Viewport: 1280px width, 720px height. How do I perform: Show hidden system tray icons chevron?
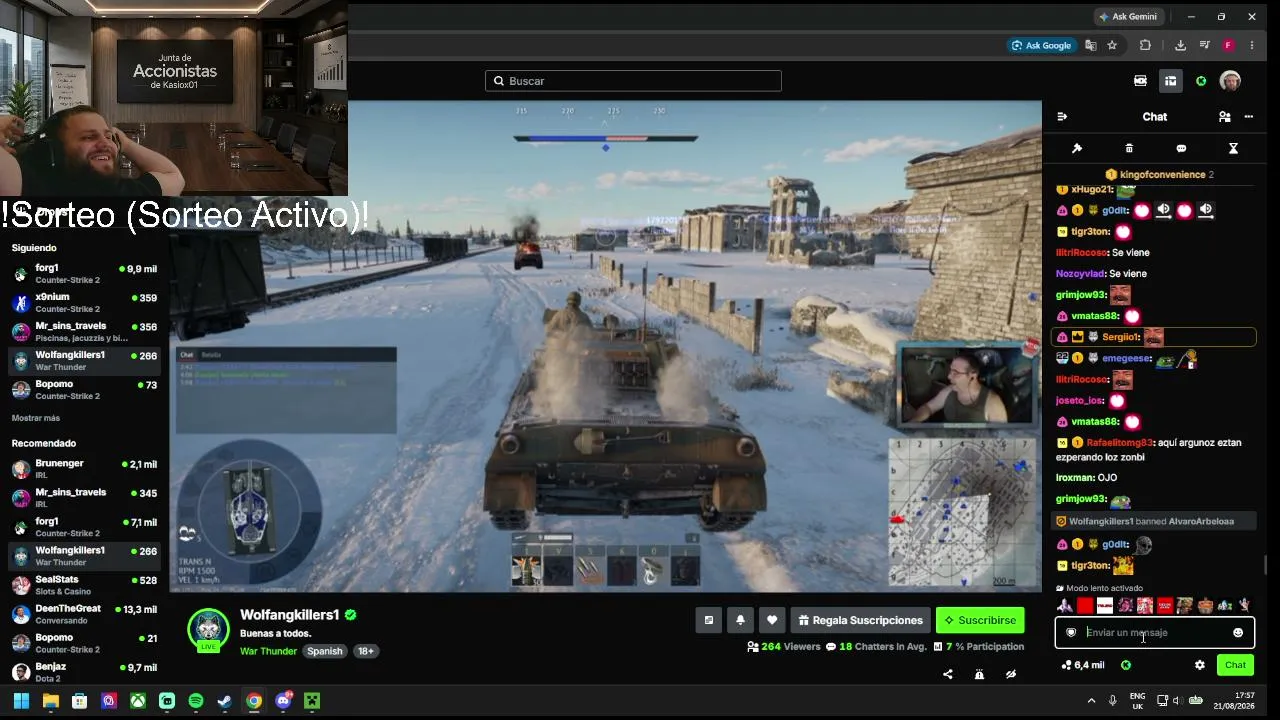tap(1091, 701)
